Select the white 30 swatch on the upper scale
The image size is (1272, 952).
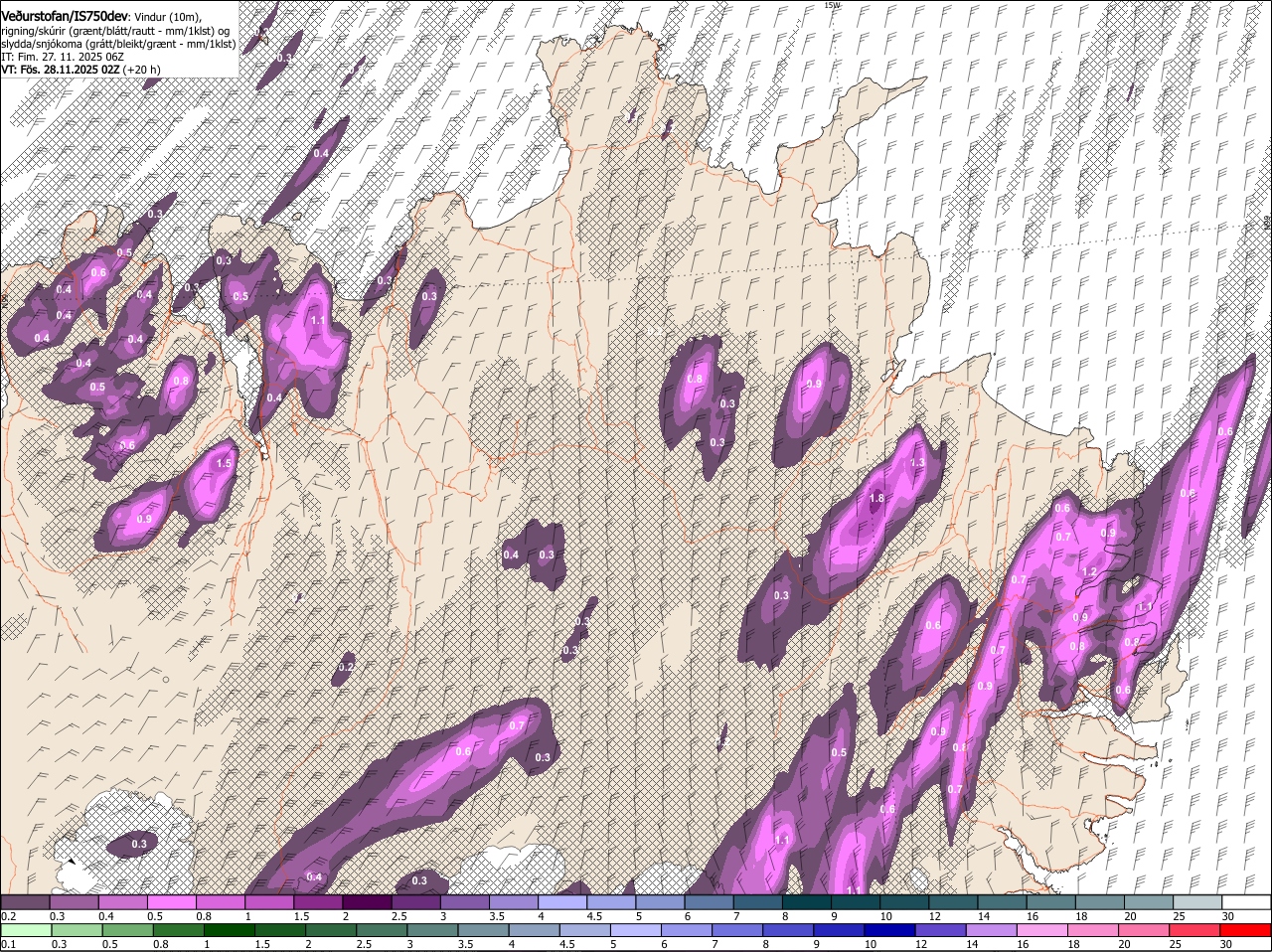pyautogui.click(x=1246, y=901)
